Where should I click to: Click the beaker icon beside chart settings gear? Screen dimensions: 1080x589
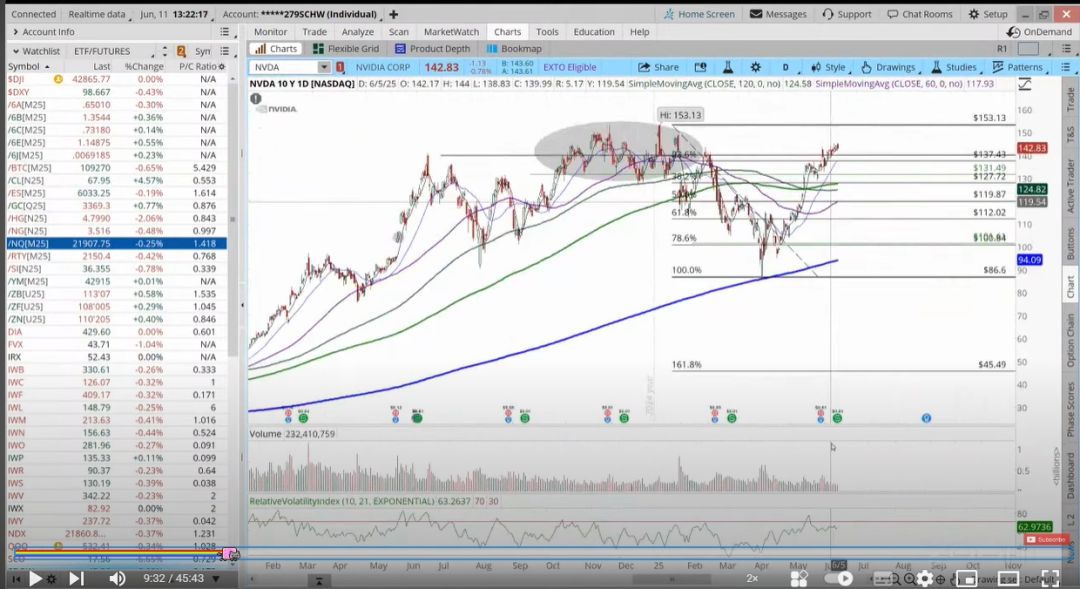(x=727, y=67)
